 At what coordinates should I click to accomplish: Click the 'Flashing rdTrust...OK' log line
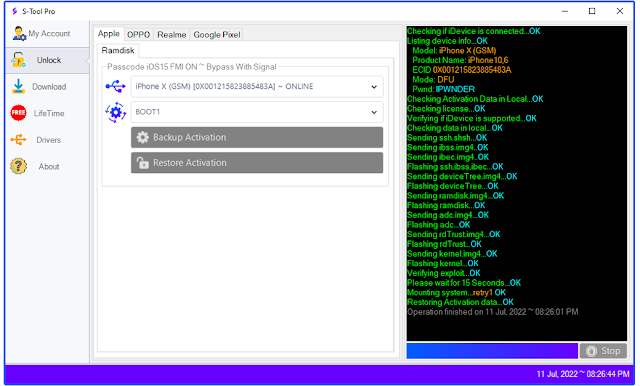(x=444, y=244)
